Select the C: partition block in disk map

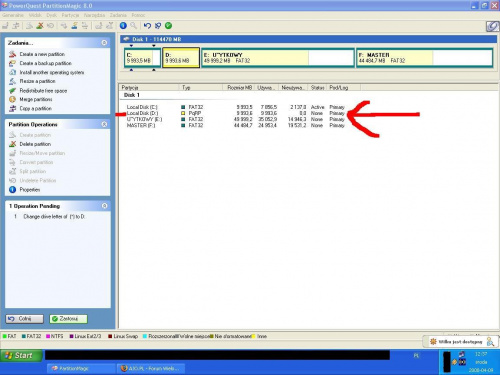[142, 58]
